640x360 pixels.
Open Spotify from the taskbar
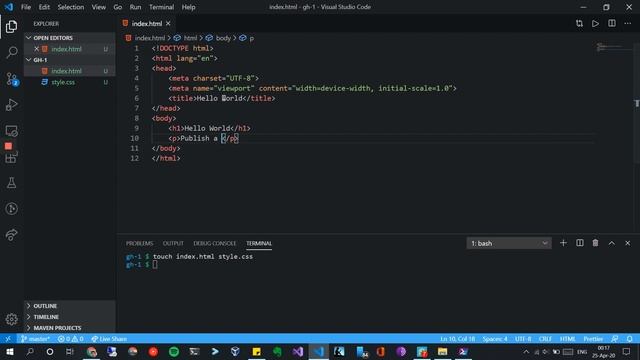point(174,352)
